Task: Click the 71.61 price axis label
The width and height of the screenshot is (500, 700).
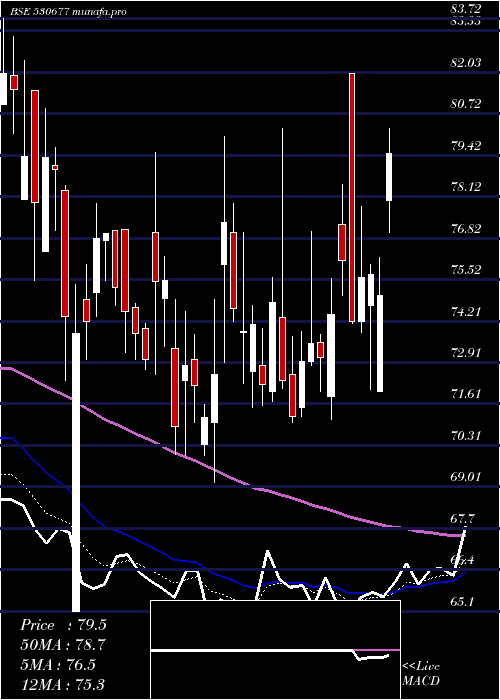Action: point(466,394)
